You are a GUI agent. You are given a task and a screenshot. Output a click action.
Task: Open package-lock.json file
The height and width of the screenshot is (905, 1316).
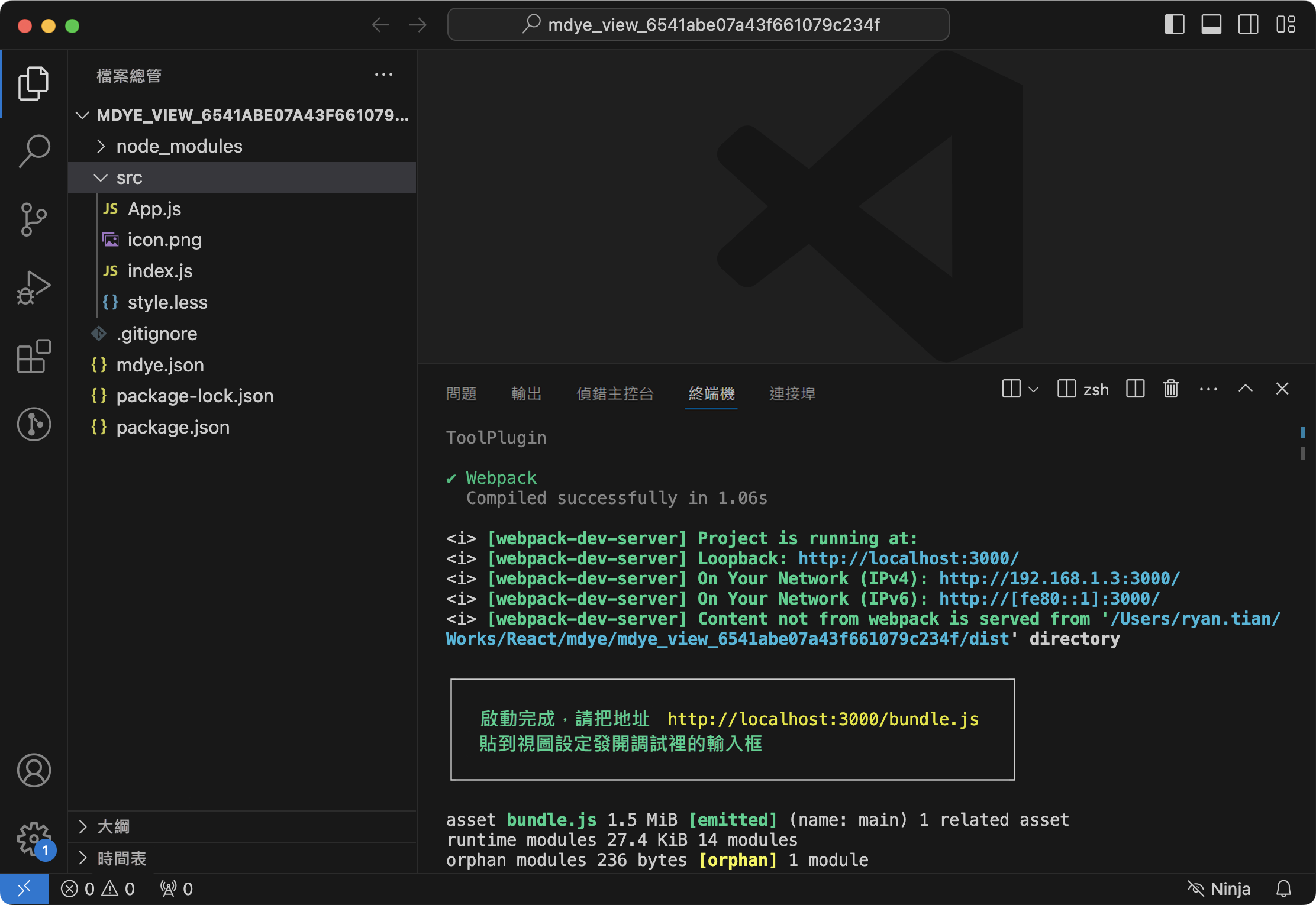tap(242, 396)
